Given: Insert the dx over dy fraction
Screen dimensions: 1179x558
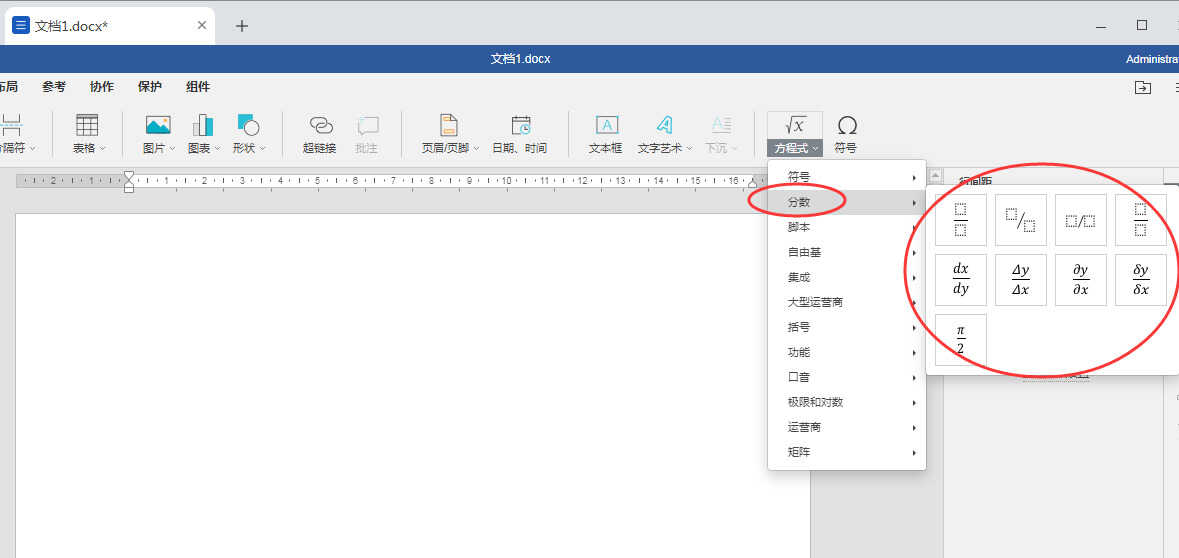Looking at the screenshot, I should [960, 280].
